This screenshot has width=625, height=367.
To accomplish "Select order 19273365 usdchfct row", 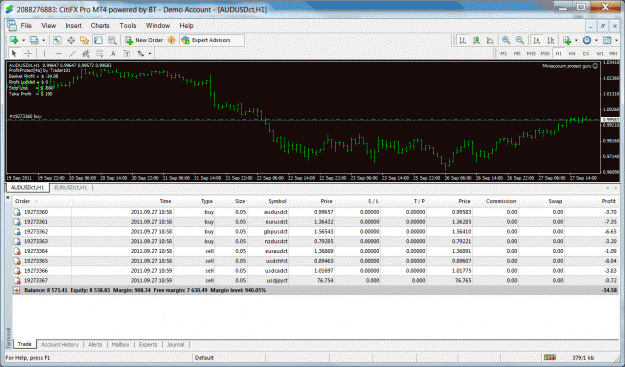I will [316, 261].
